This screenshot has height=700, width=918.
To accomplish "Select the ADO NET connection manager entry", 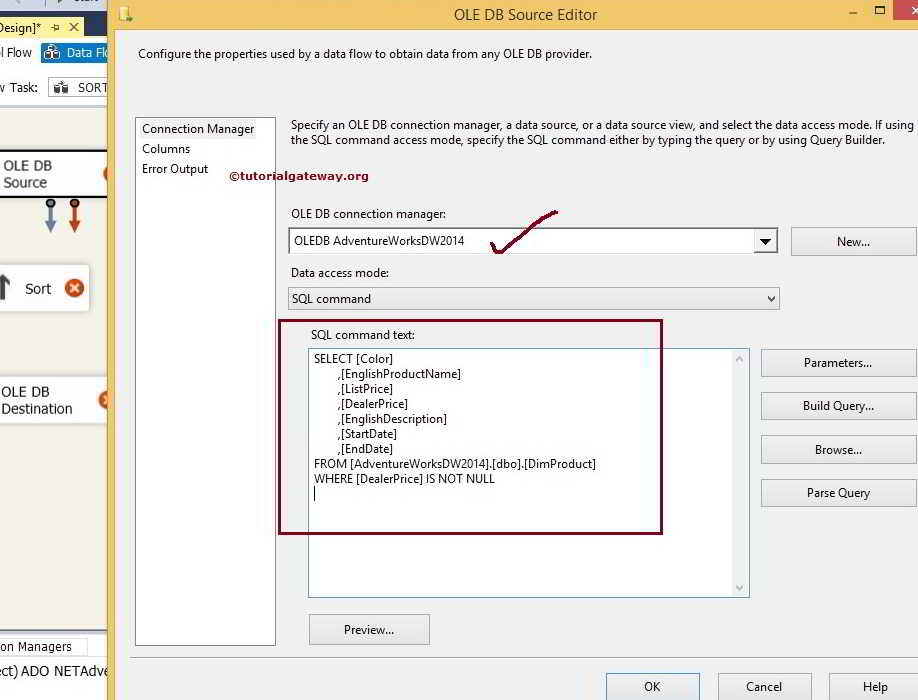I will pos(55,671).
